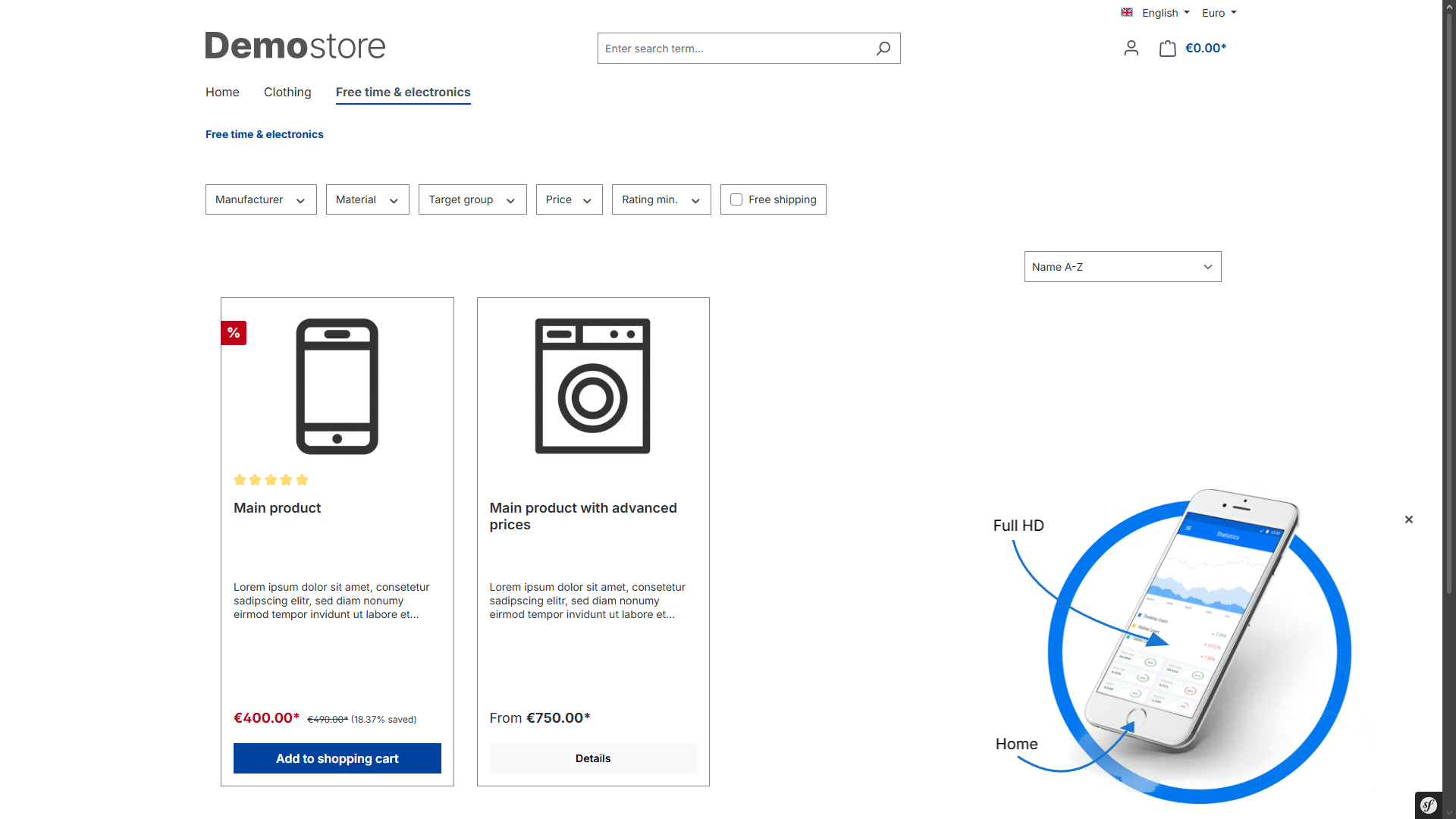This screenshot has height=819, width=1456.
Task: Click the five-star rating on Main product
Action: coord(271,479)
